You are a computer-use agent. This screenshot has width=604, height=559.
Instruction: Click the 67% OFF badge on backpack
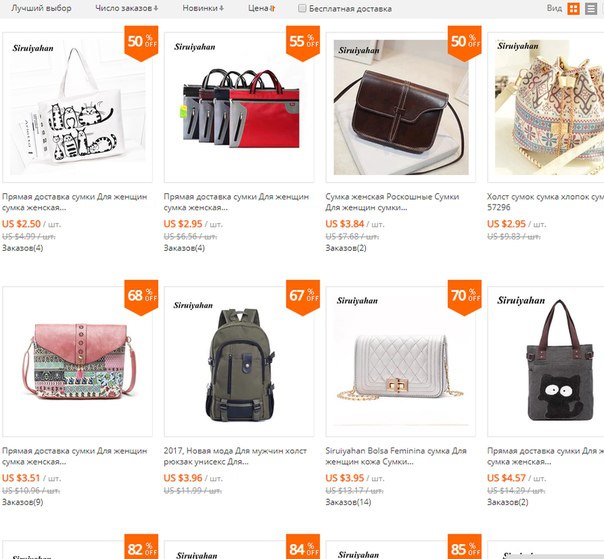[x=303, y=297]
